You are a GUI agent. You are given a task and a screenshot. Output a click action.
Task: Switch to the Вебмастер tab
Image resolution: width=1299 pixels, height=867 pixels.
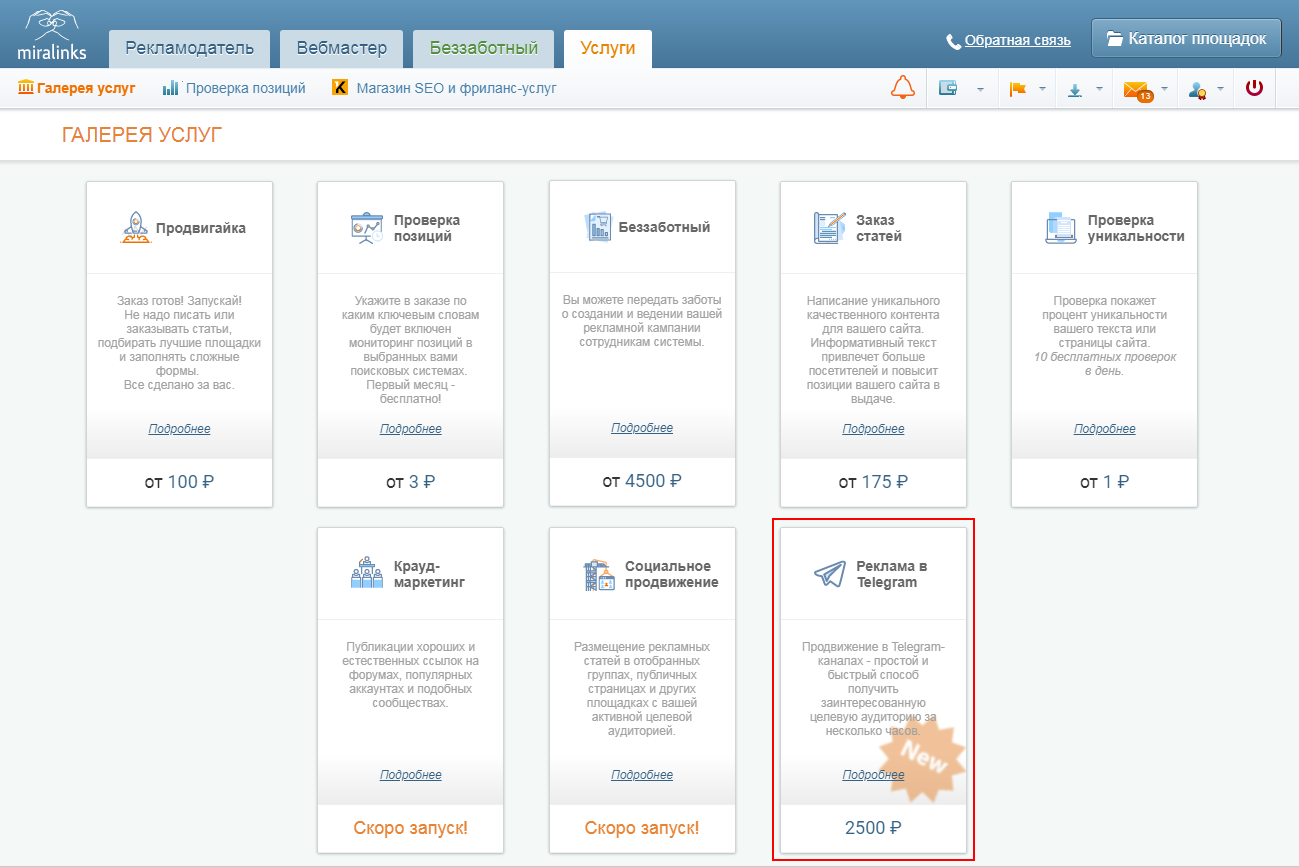[x=342, y=48]
